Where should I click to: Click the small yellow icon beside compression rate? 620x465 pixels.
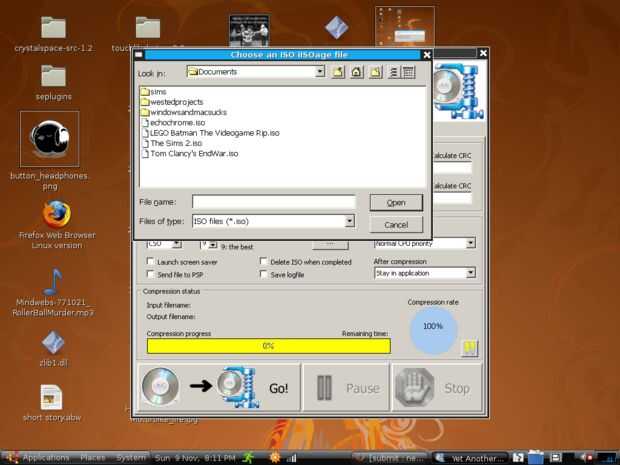470,348
